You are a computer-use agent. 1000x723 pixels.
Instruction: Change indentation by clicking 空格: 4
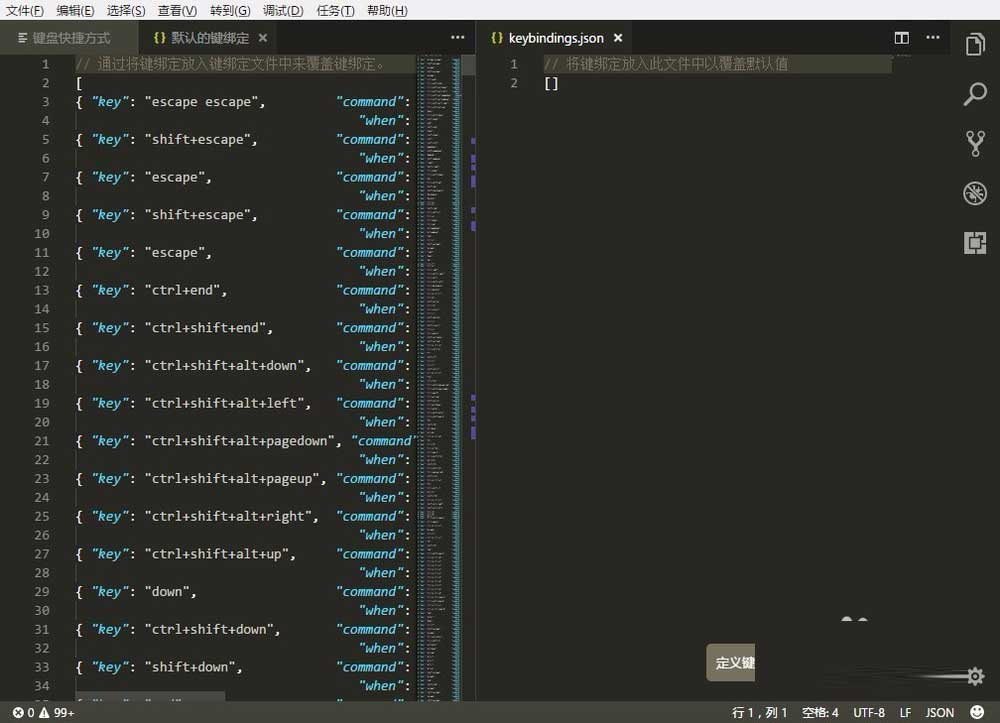pos(820,712)
